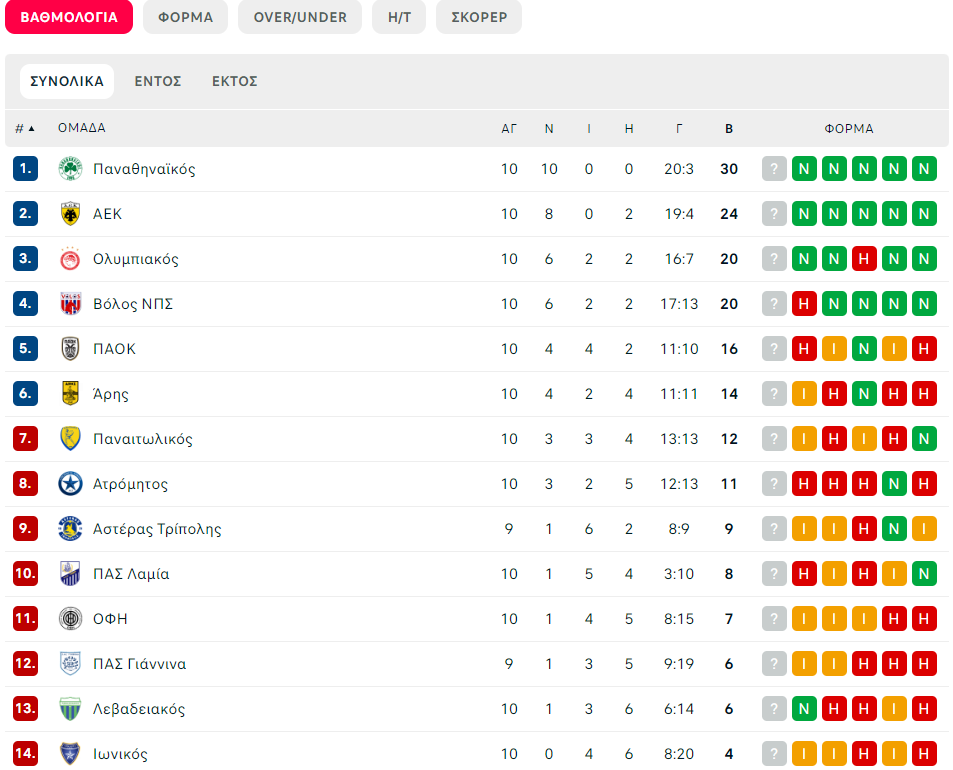The image size is (953, 770).
Task: Open the Αστέρας Τρίπολης team link
Action: (x=157, y=529)
